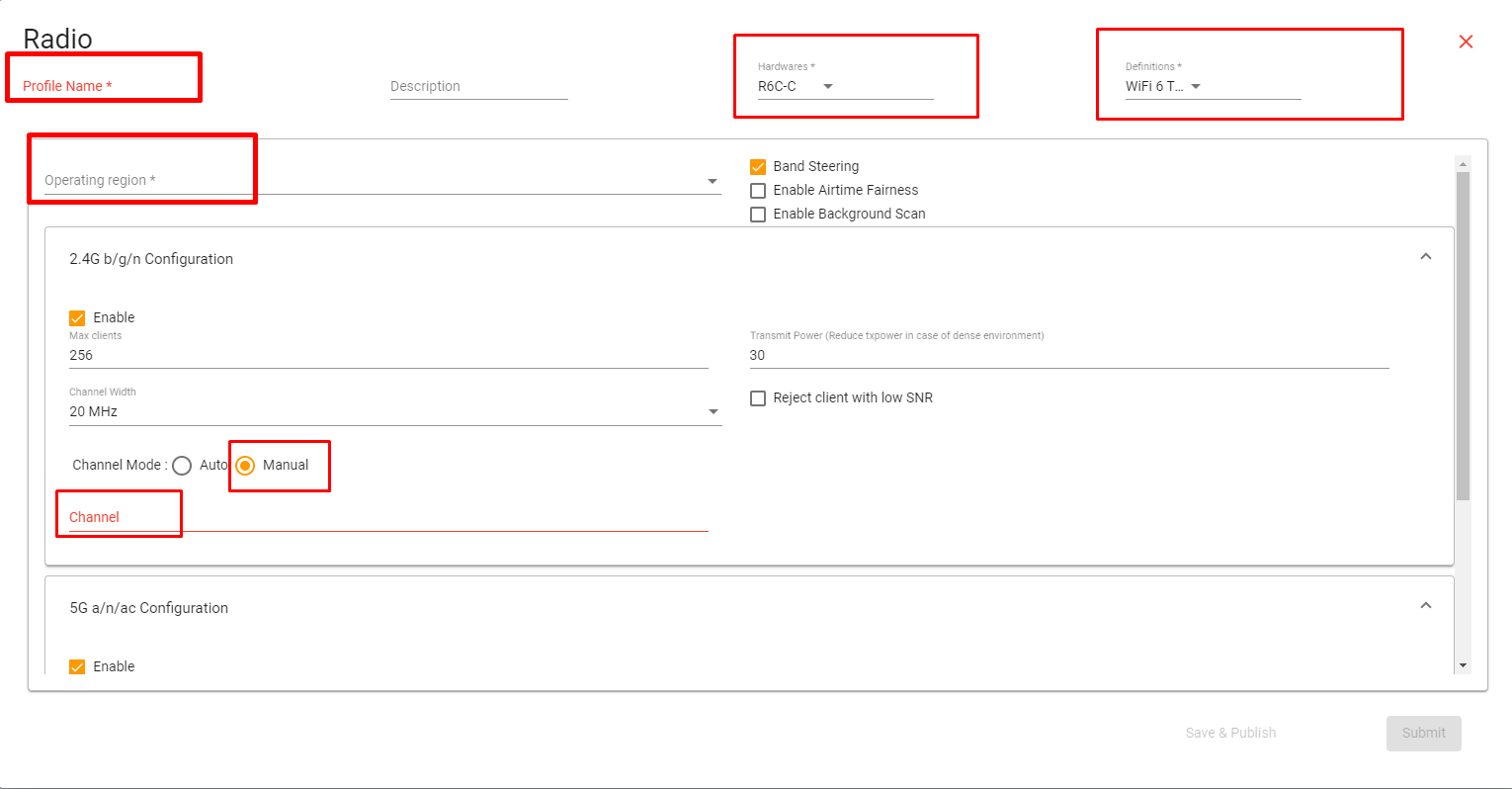Open the Channel Width dropdown showing 20 MHz
The width and height of the screenshot is (1512, 789).
(395, 411)
